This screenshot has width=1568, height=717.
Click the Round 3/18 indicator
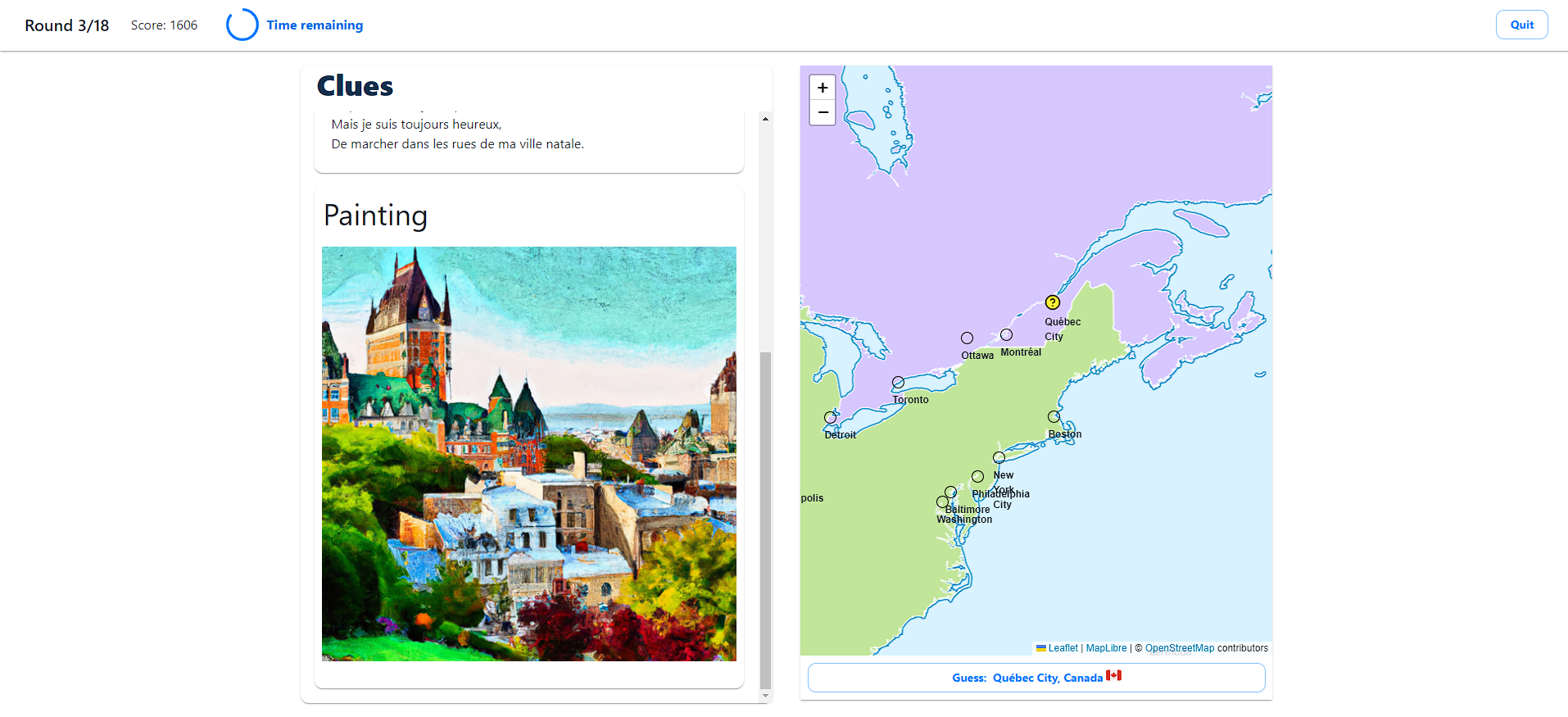point(67,25)
